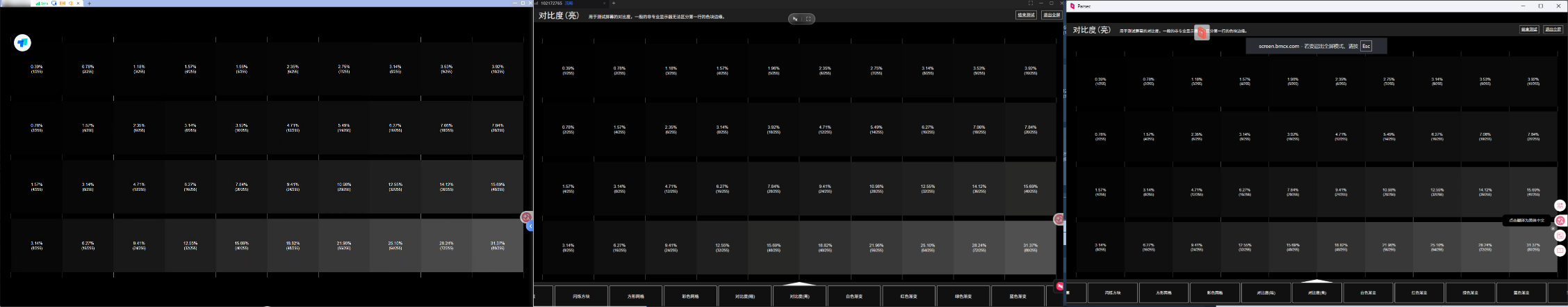This screenshot has height=307, width=1568.
Task: Open 闪烁方块 tab in the middle window
Action: pos(581,296)
